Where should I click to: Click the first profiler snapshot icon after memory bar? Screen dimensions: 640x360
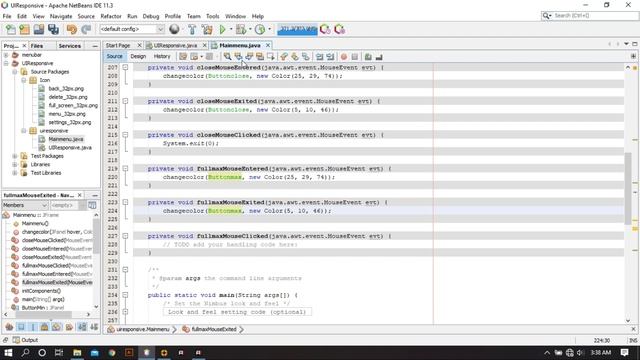[325, 29]
